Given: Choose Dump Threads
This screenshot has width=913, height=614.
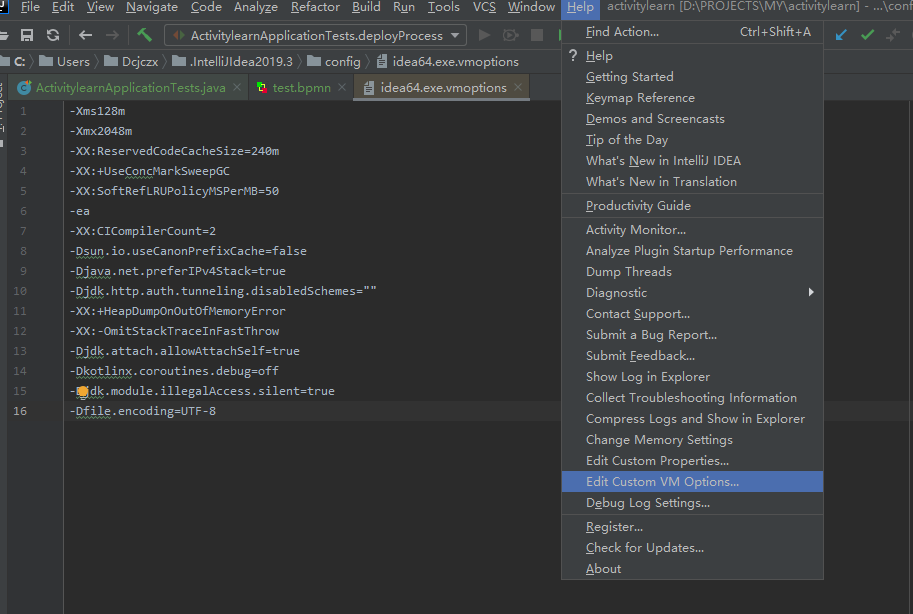Looking at the screenshot, I should pos(692,271).
